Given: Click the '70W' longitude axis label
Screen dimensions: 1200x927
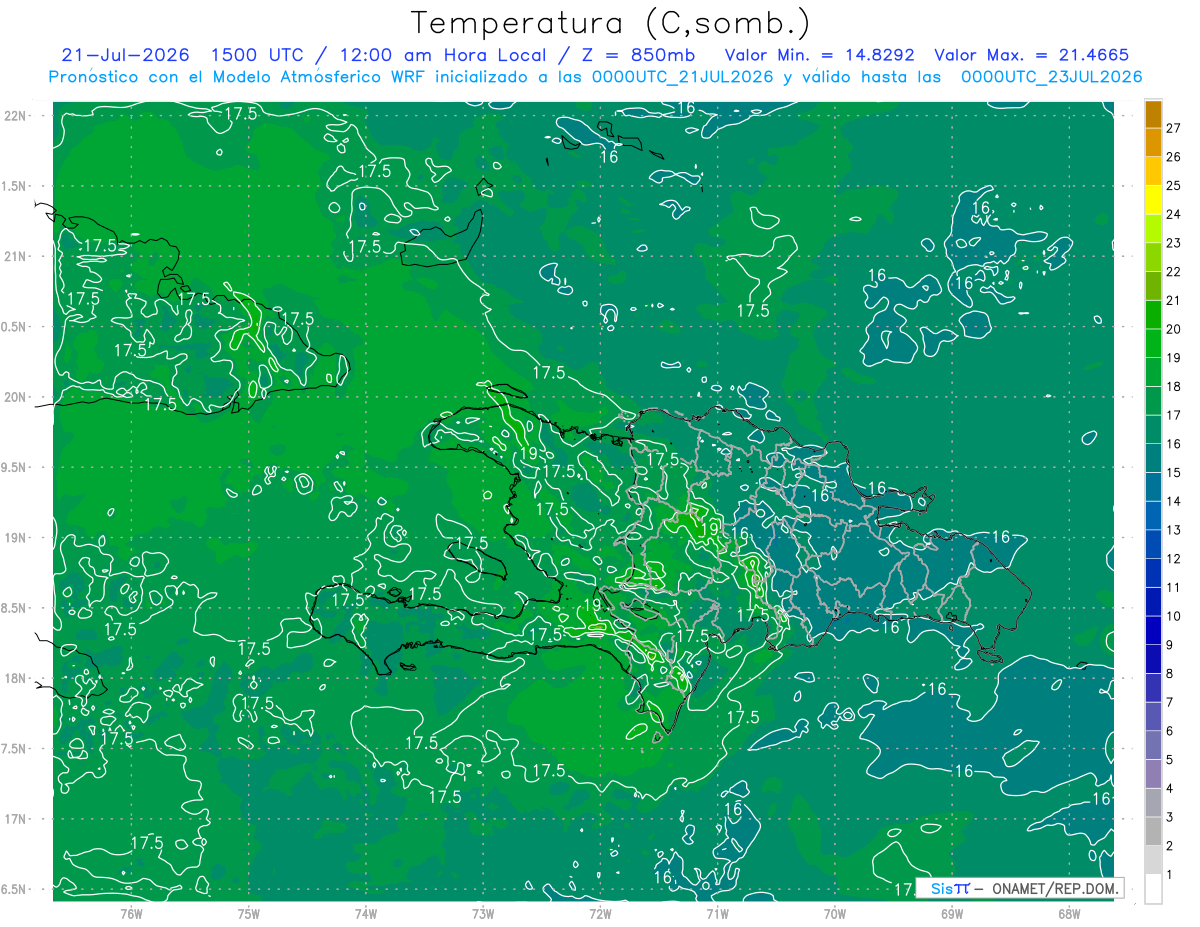Looking at the screenshot, I should pyautogui.click(x=835, y=912).
